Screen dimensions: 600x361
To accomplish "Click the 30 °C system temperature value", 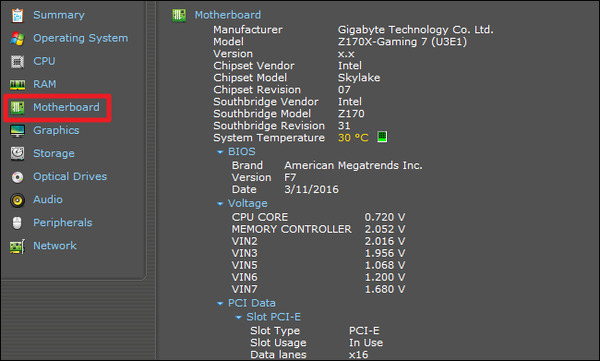I will (x=353, y=138).
